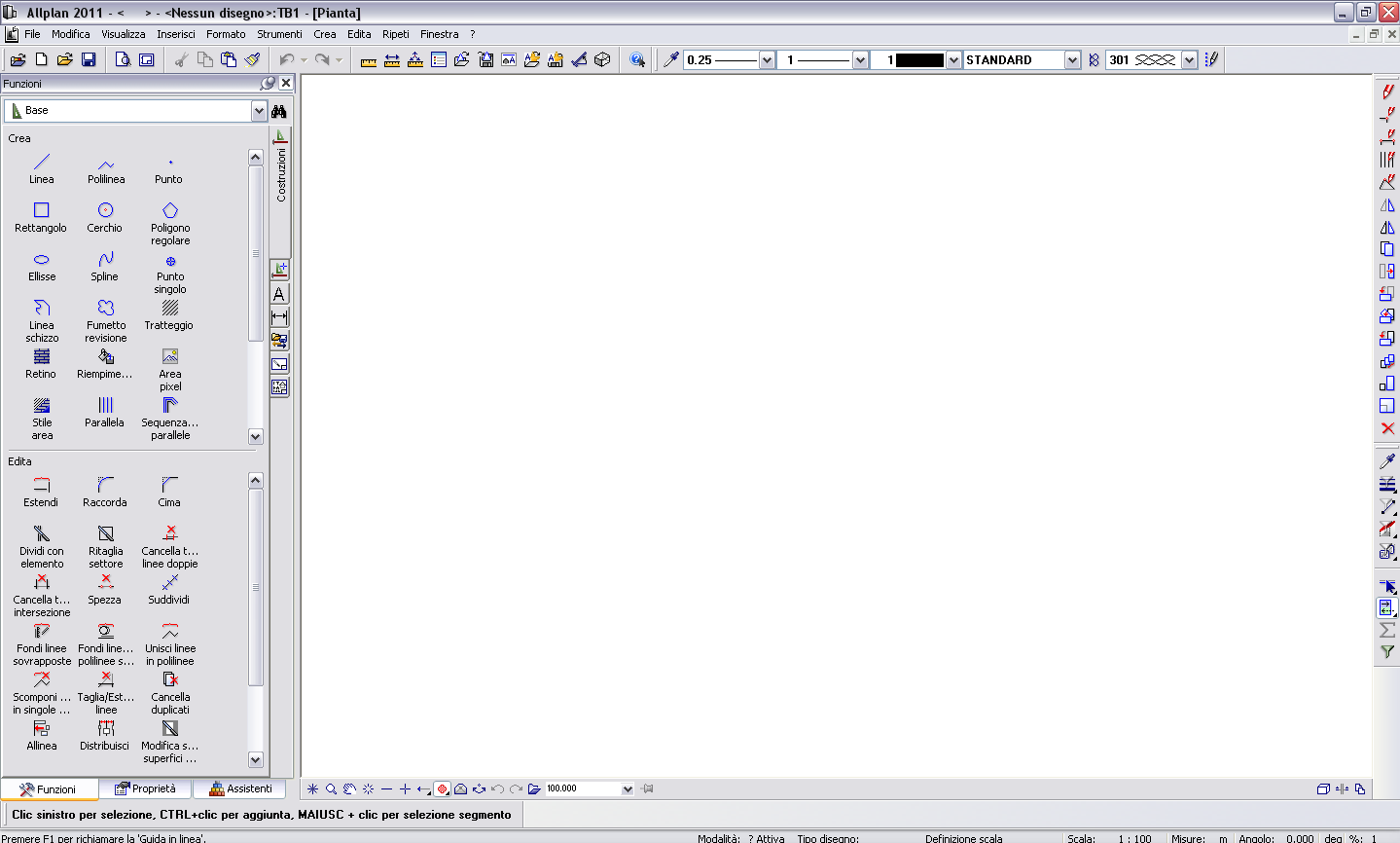
Task: Select the Suddividi tool
Action: coord(169,589)
